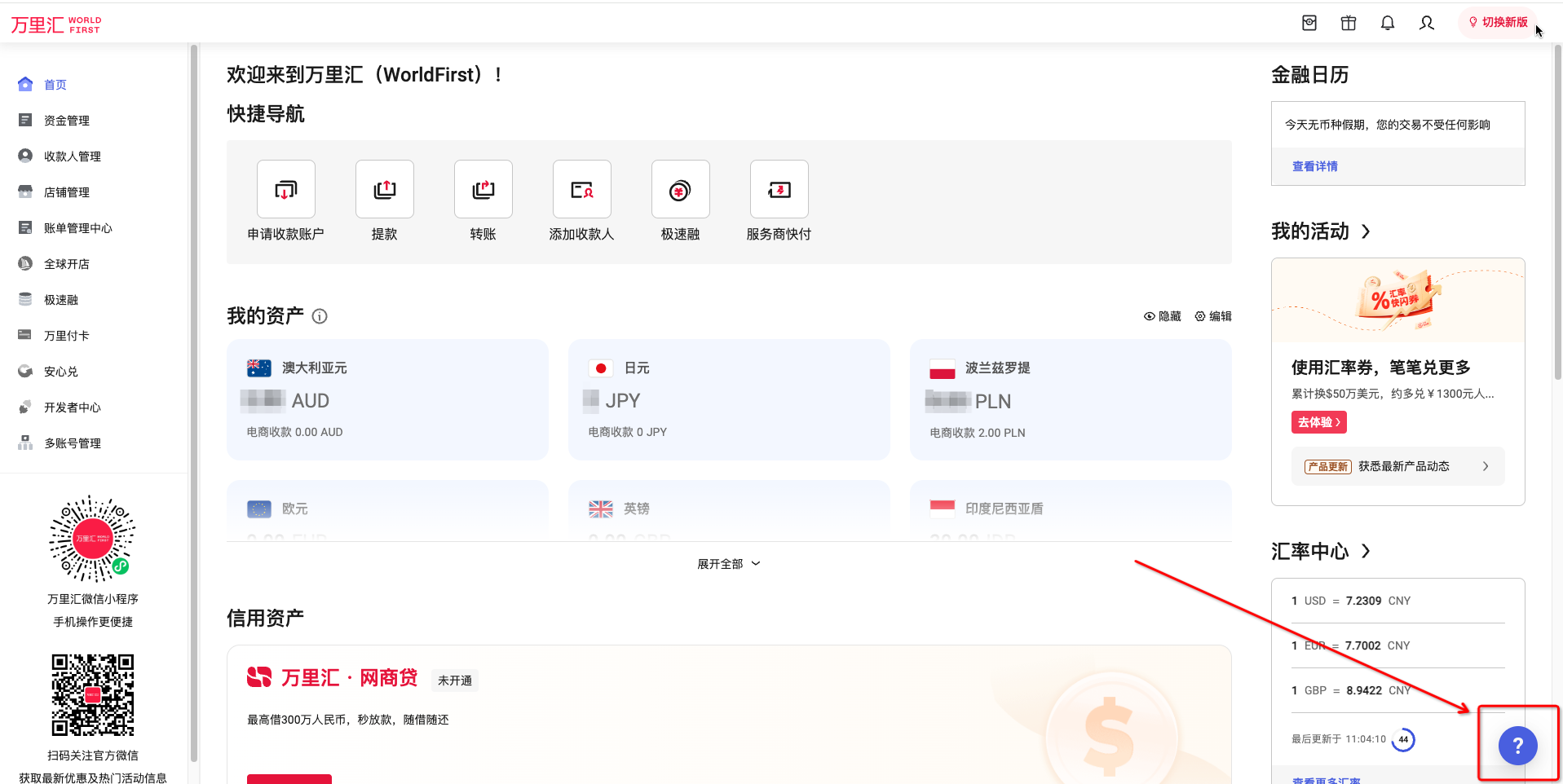
Task: Open 极速融 in sidebar
Action: 60,300
